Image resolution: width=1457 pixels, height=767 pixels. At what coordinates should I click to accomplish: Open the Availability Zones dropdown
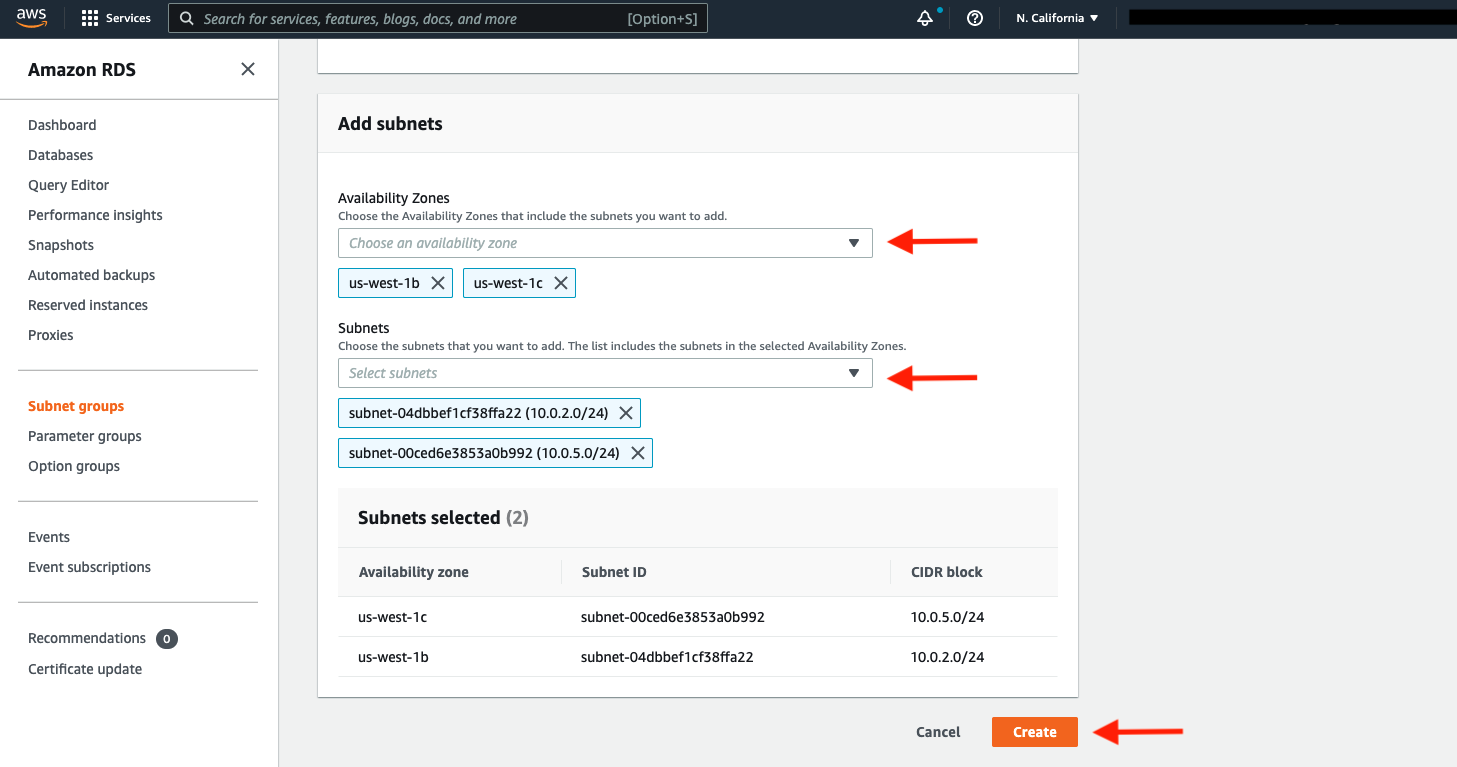(605, 243)
